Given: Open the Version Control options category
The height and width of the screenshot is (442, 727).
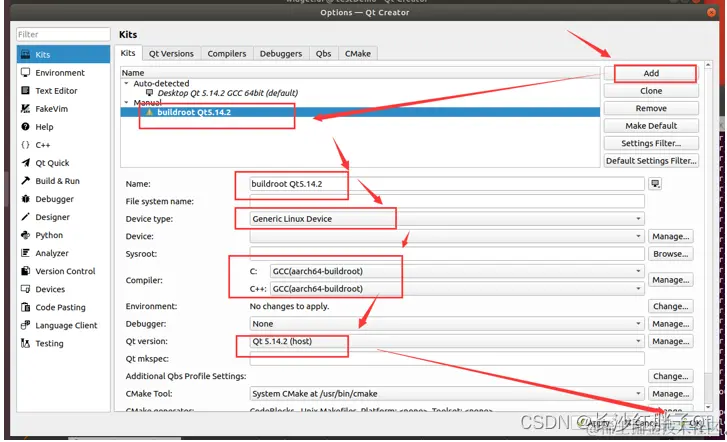Looking at the screenshot, I should click(x=64, y=271).
